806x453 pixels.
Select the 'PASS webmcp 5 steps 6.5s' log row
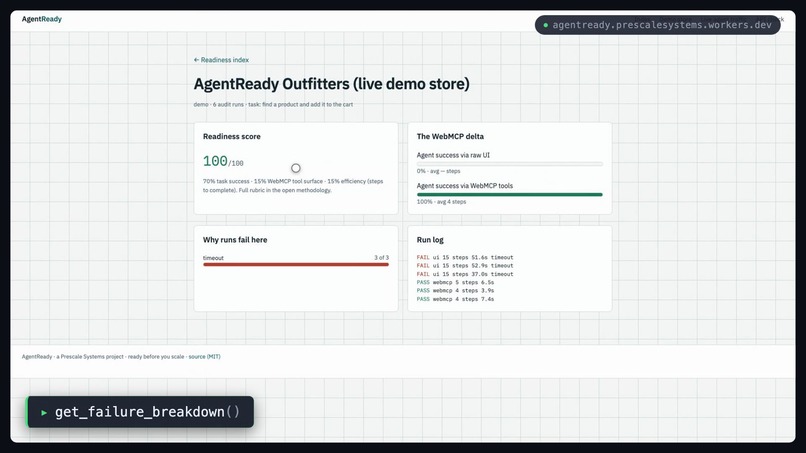tap(455, 282)
